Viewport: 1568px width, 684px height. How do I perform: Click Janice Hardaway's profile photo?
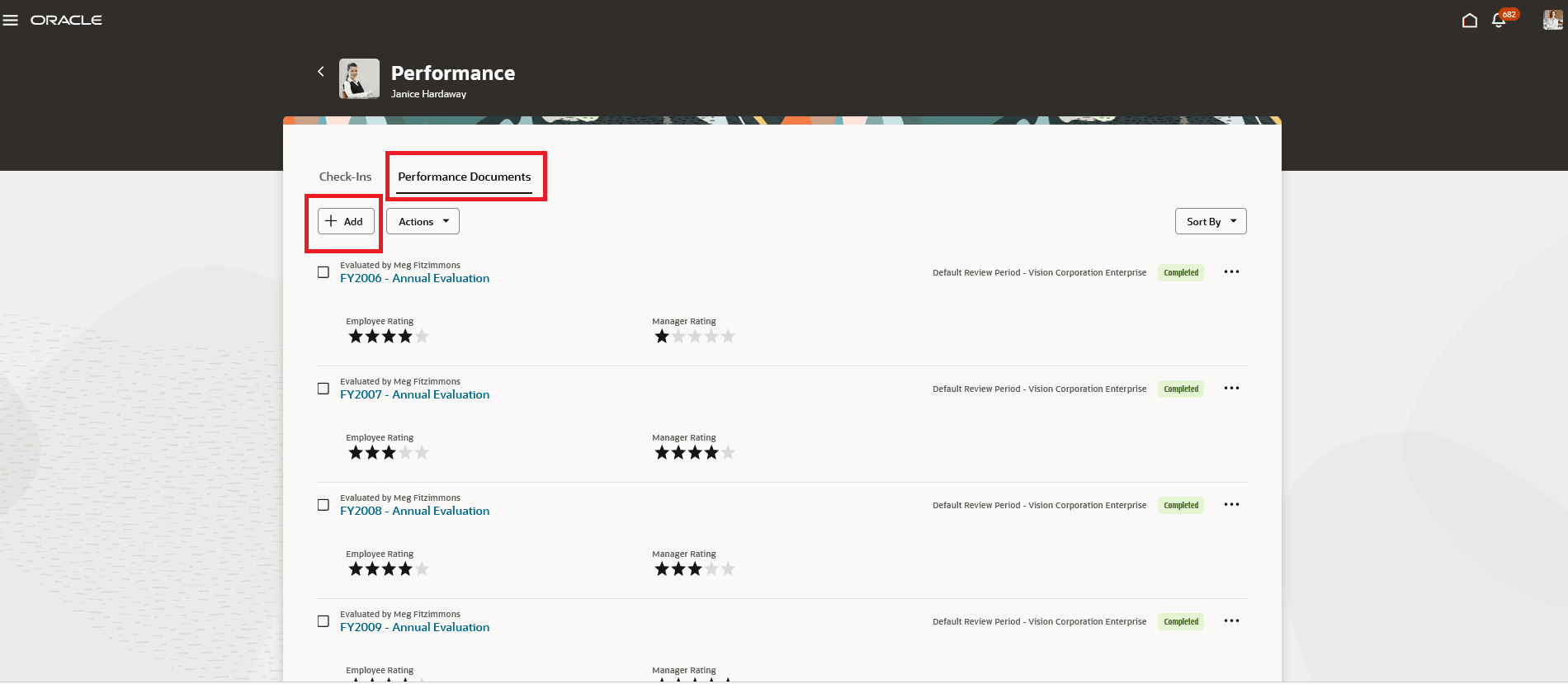pyautogui.click(x=359, y=78)
